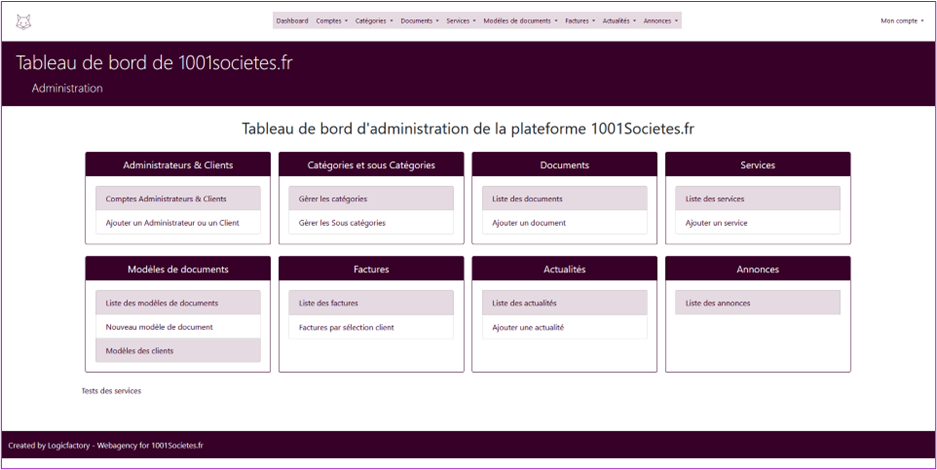
Task: Open Gérer les Sous catégories
Action: coord(371,223)
